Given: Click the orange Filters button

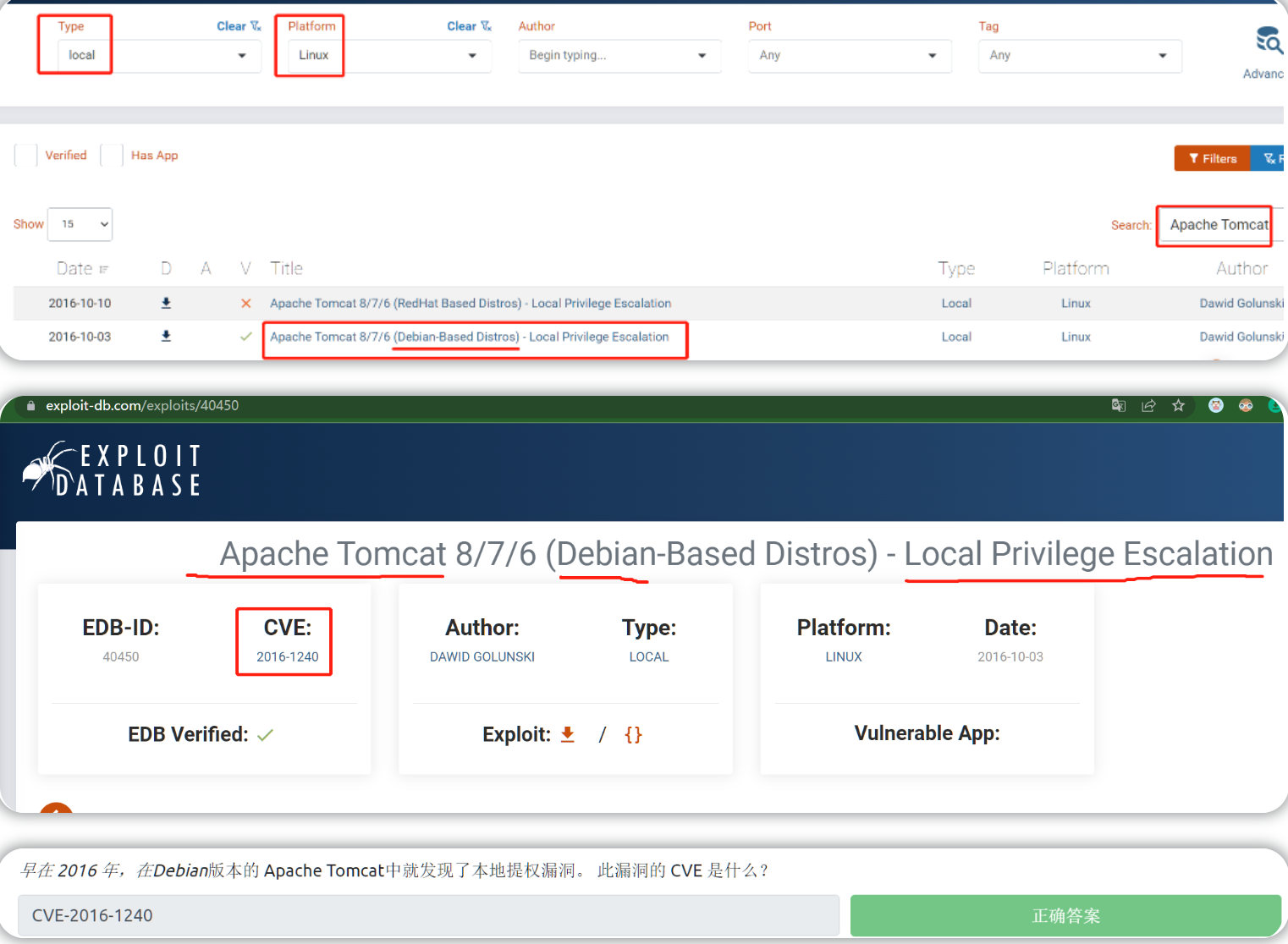Looking at the screenshot, I should pos(1212,158).
